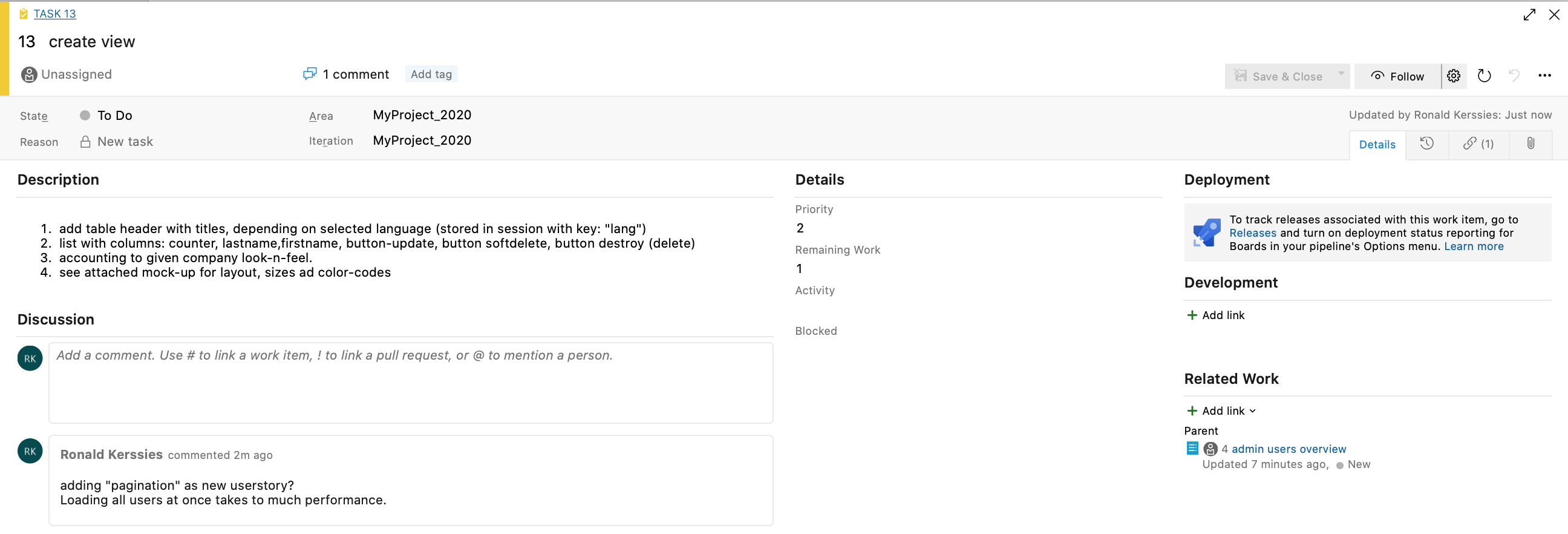Click RK avatar on Ronald's comment

30,451
